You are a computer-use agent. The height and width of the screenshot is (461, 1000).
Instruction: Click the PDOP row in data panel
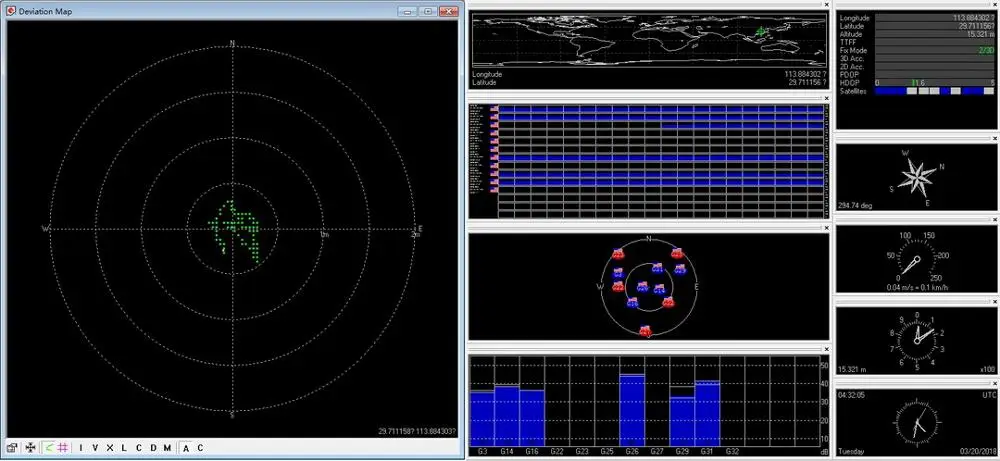point(917,75)
